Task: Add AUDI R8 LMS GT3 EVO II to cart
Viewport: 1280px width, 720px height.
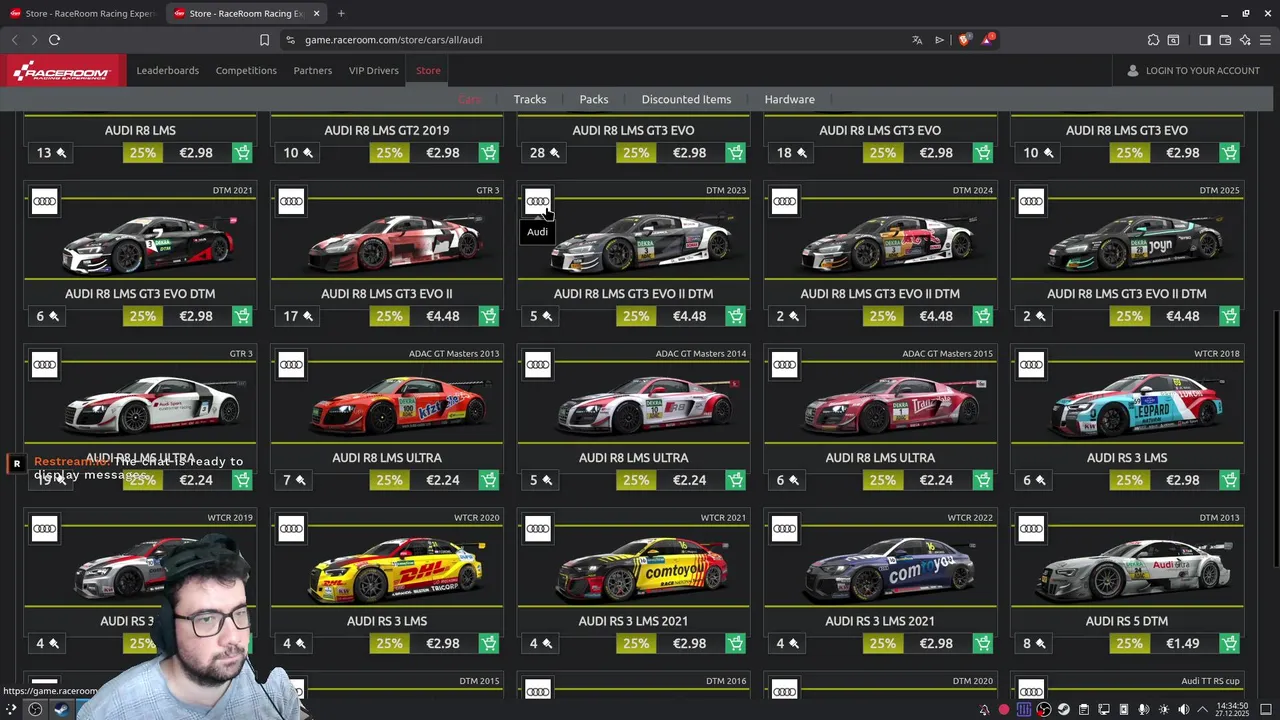Action: (x=489, y=316)
